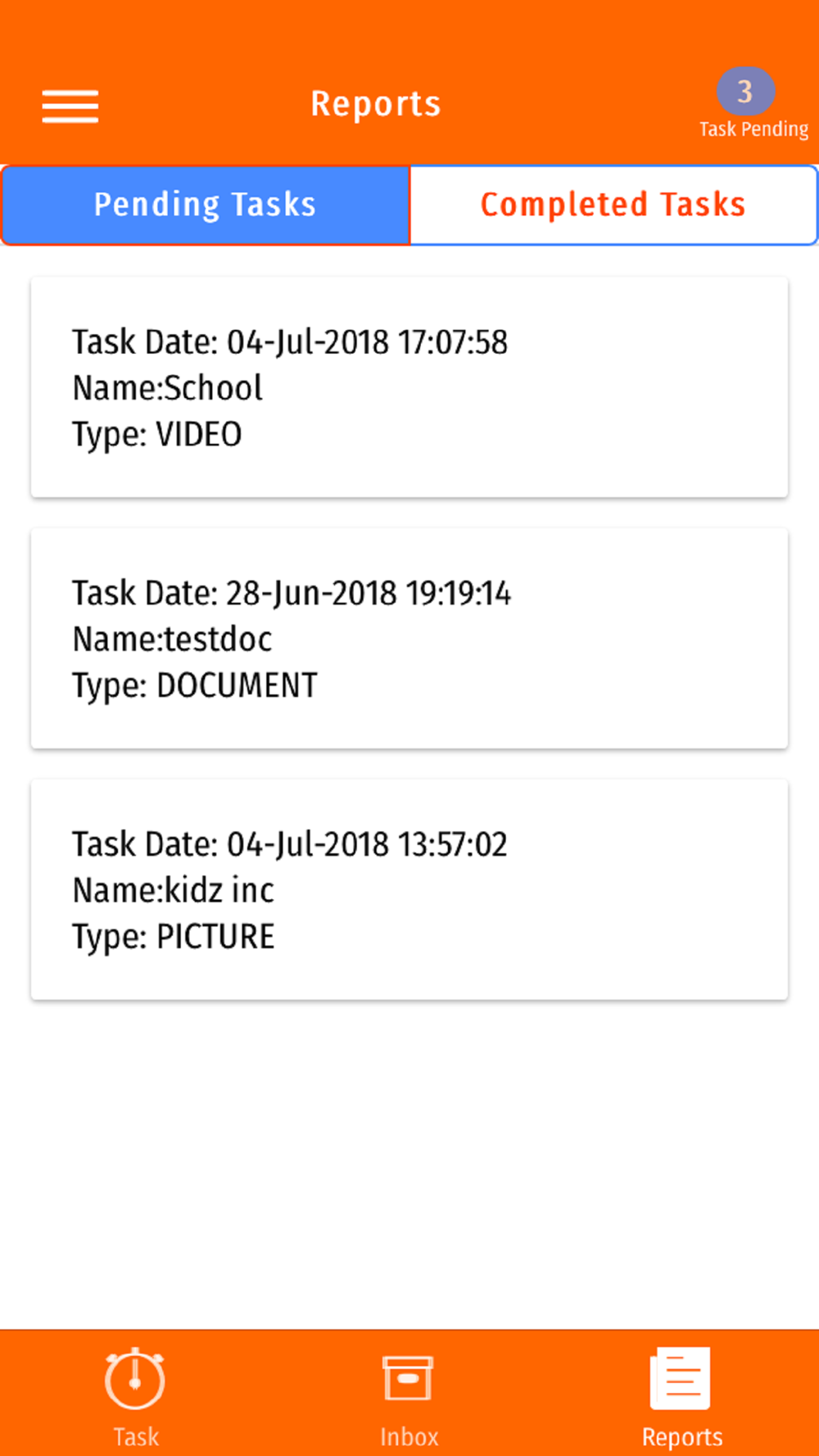This screenshot has width=819, height=1456.
Task: Switch to the Pending Tasks tab
Action: tap(205, 205)
